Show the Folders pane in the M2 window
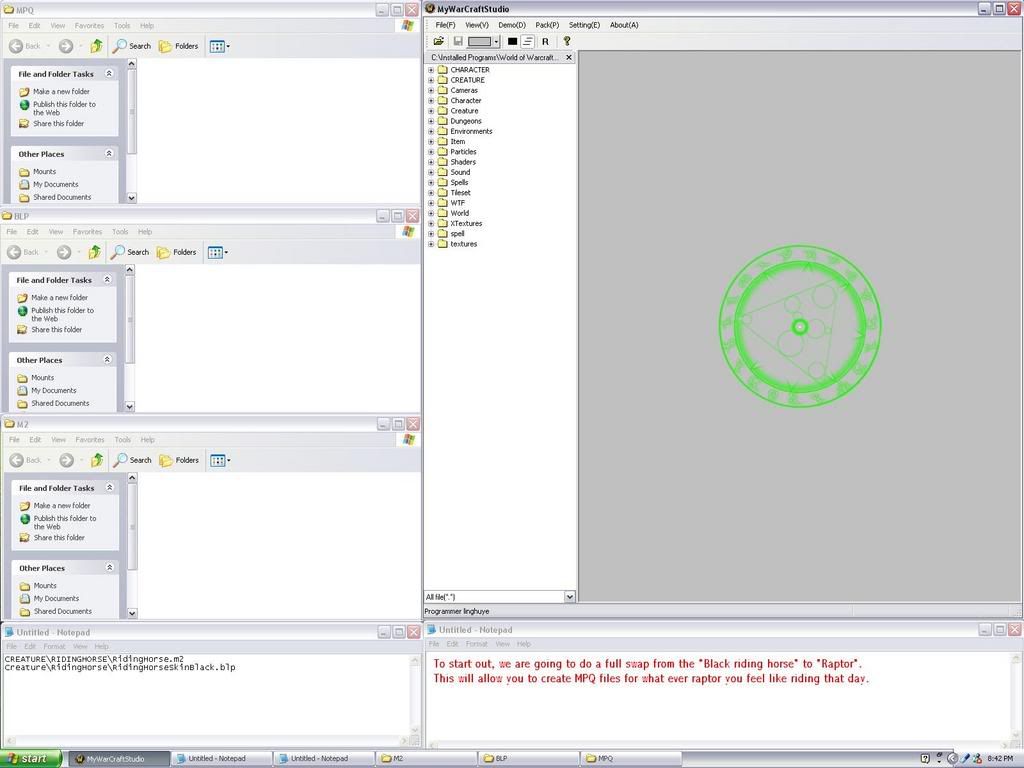This screenshot has height=768, width=1024. [x=179, y=460]
